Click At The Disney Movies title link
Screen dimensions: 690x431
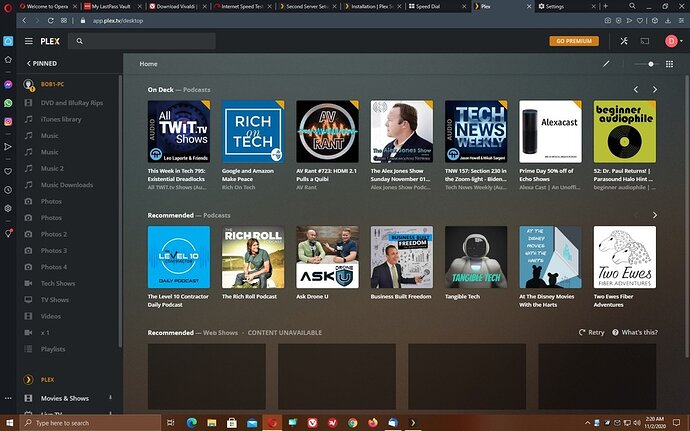(547, 300)
